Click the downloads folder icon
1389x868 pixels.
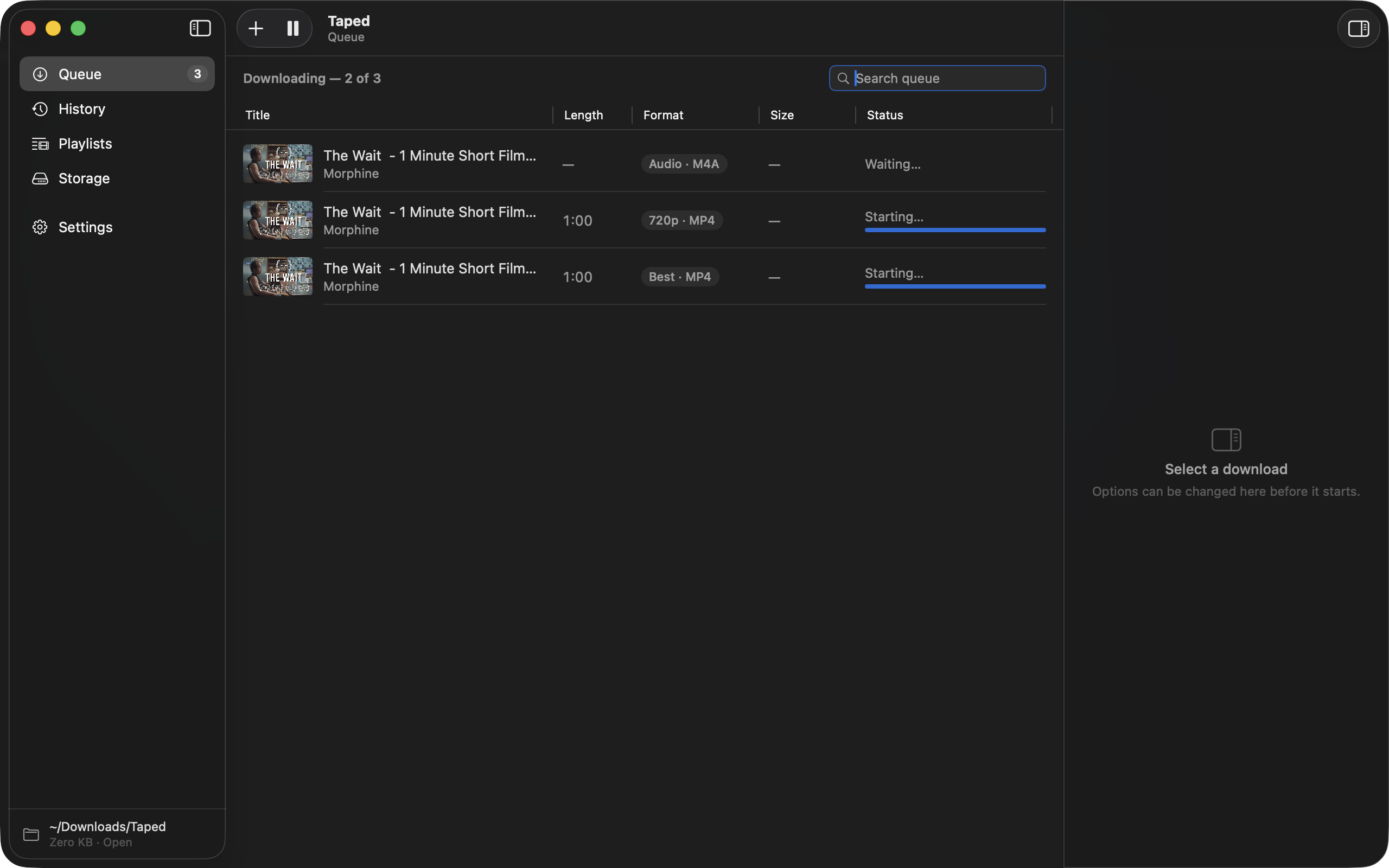pyautogui.click(x=31, y=834)
